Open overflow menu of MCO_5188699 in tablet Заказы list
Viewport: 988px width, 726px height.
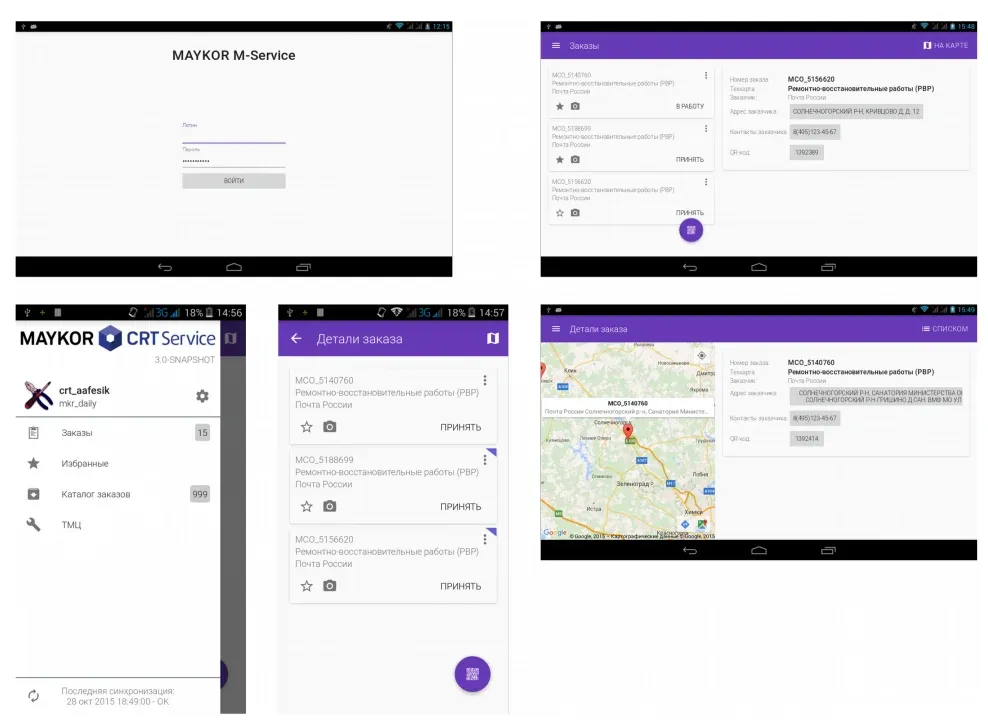coord(706,129)
